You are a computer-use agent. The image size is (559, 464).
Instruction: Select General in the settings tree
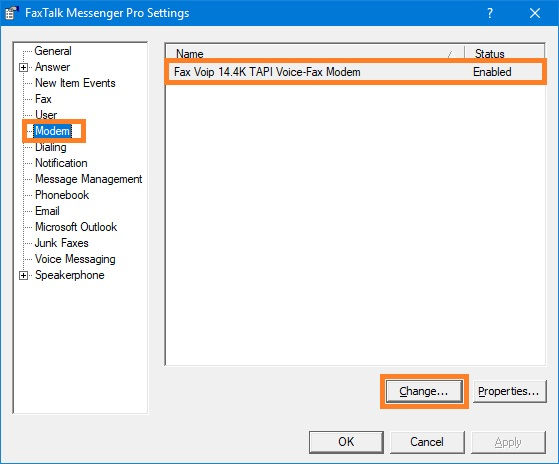(x=53, y=51)
